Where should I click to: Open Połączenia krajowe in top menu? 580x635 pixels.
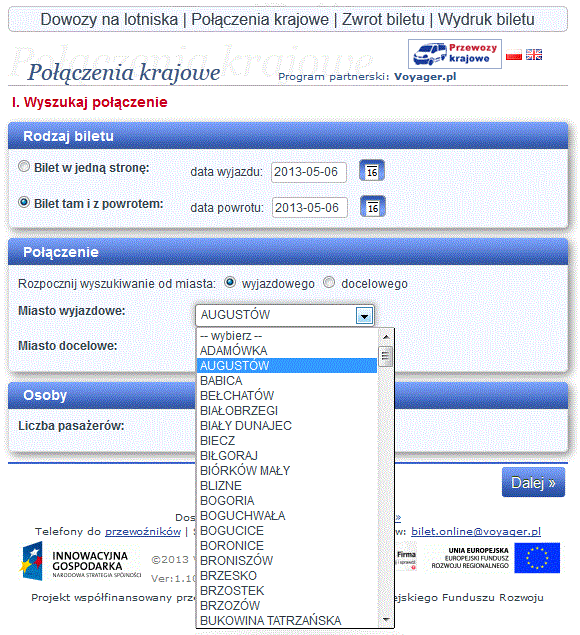[x=260, y=19]
